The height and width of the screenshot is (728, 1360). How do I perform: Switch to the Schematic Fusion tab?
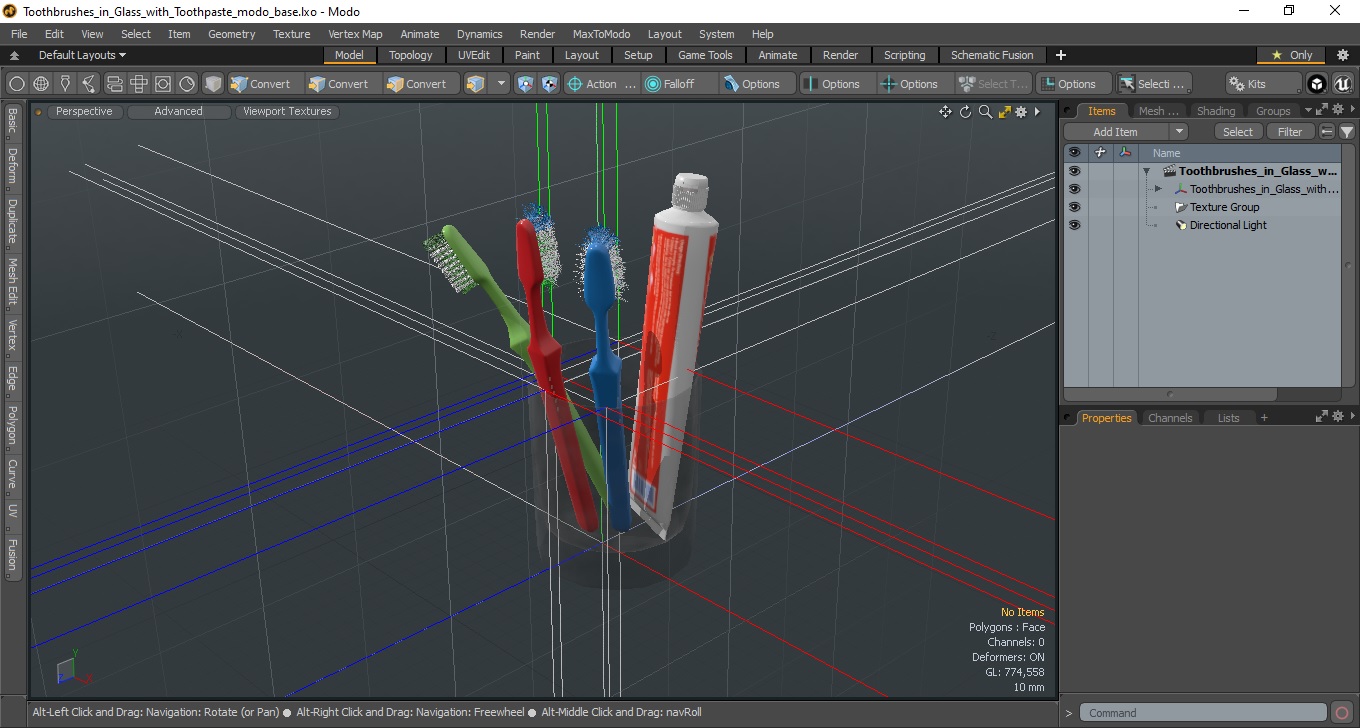pos(992,55)
